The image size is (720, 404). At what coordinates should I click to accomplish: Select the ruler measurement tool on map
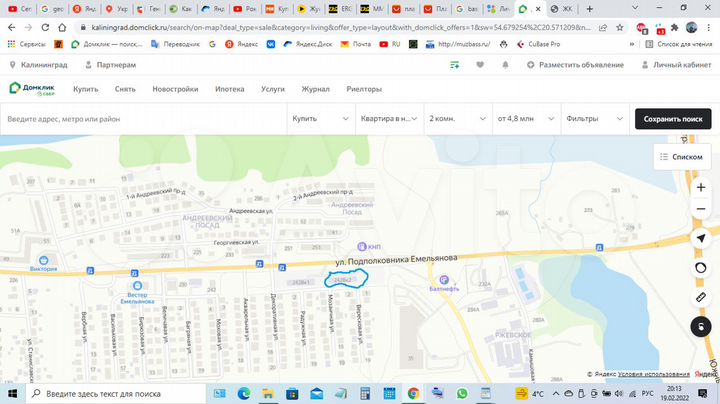[701, 297]
